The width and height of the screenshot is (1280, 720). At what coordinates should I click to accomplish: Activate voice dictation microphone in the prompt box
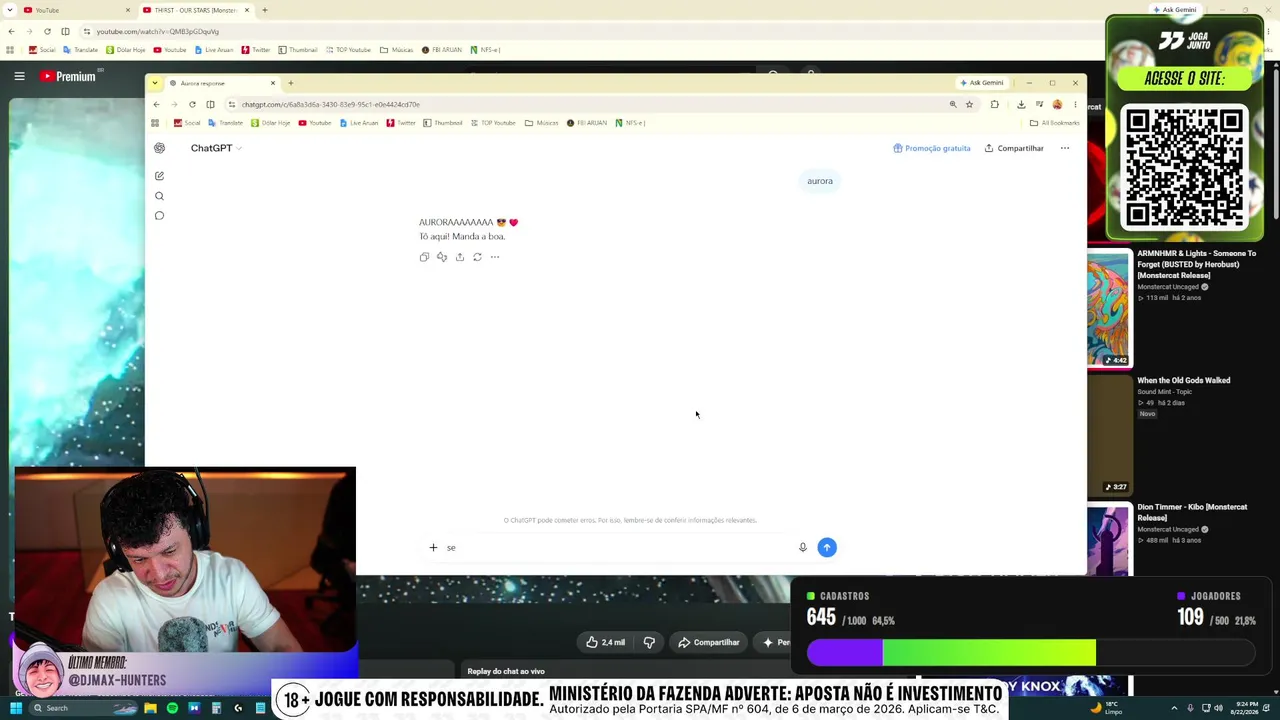(802, 547)
